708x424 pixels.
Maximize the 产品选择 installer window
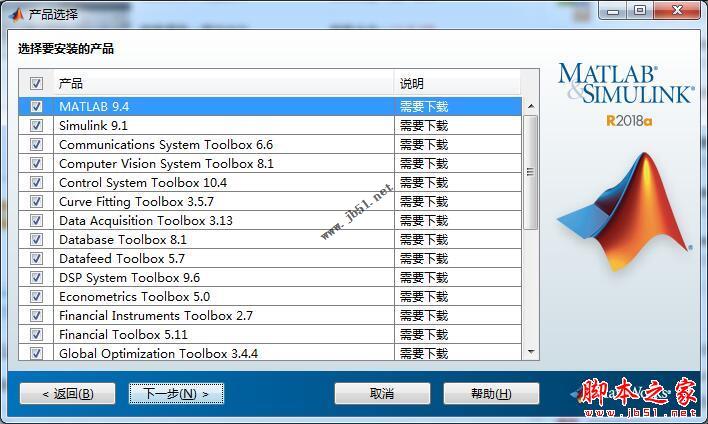point(639,11)
